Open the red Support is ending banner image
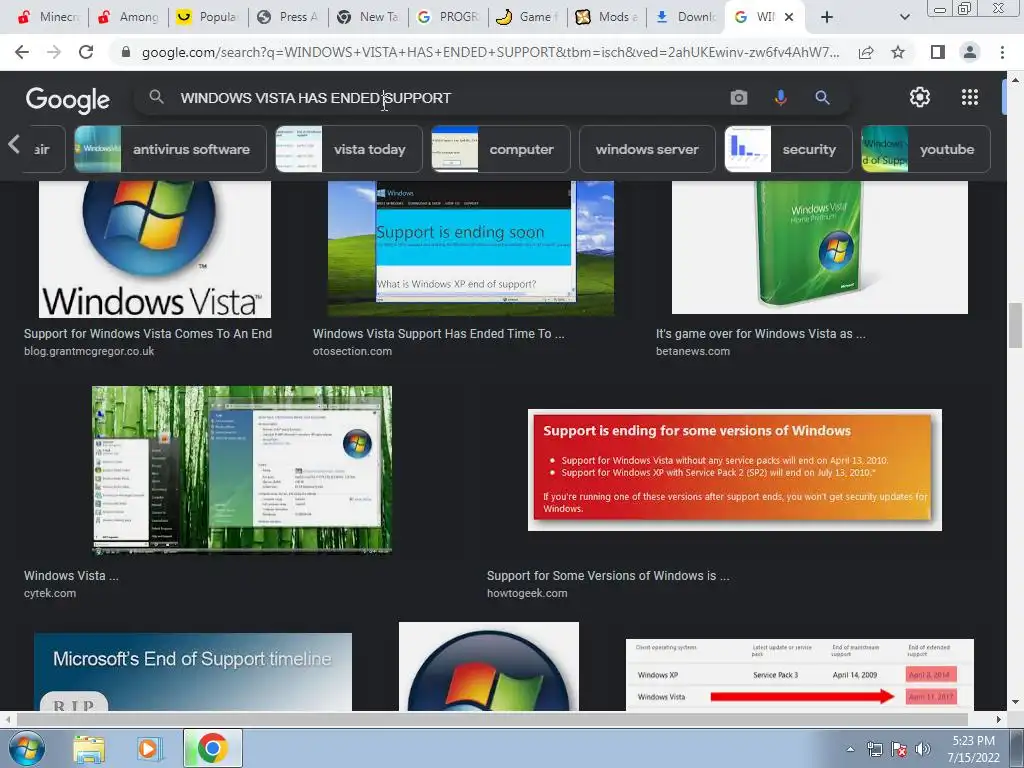This screenshot has width=1024, height=768. tap(735, 470)
